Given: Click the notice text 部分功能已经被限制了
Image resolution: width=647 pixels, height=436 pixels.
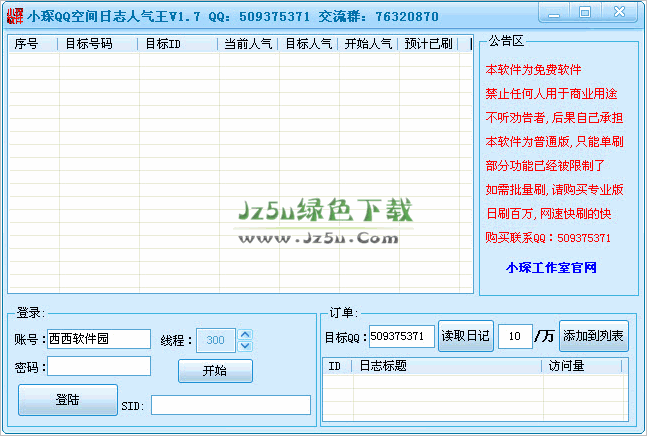Looking at the screenshot, I should pos(545,166).
